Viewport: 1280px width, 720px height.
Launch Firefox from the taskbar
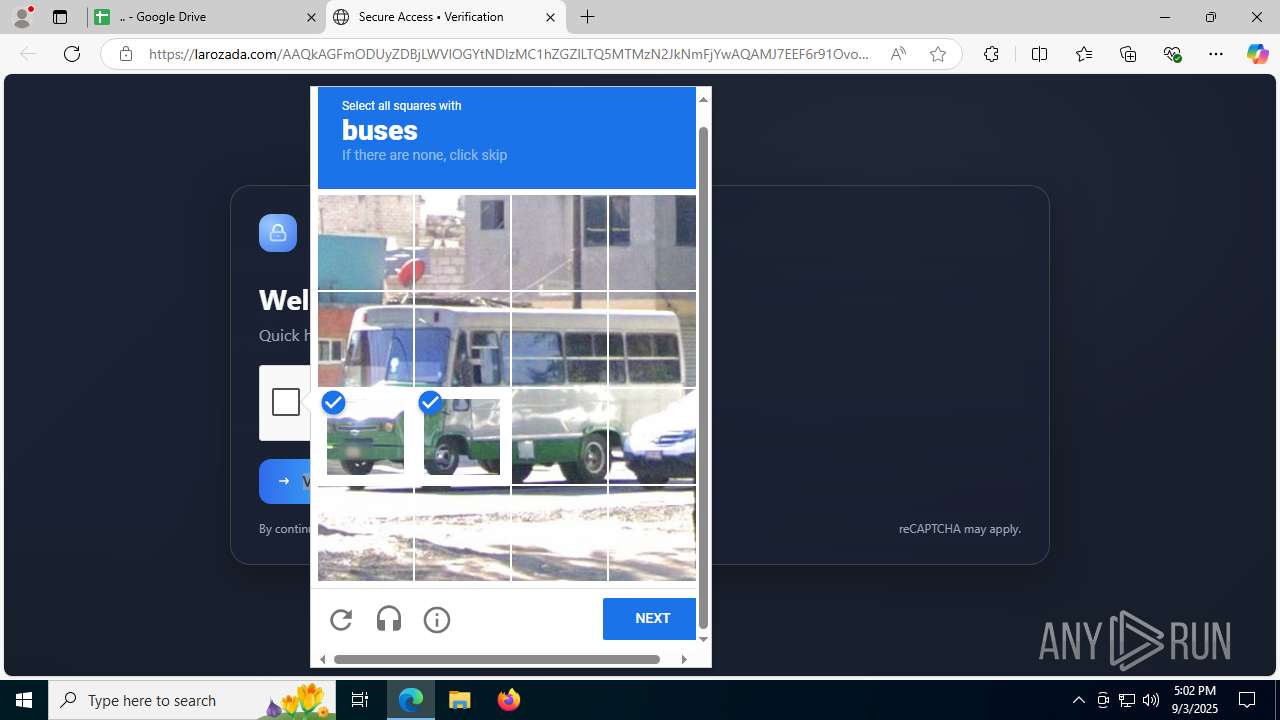pos(509,700)
